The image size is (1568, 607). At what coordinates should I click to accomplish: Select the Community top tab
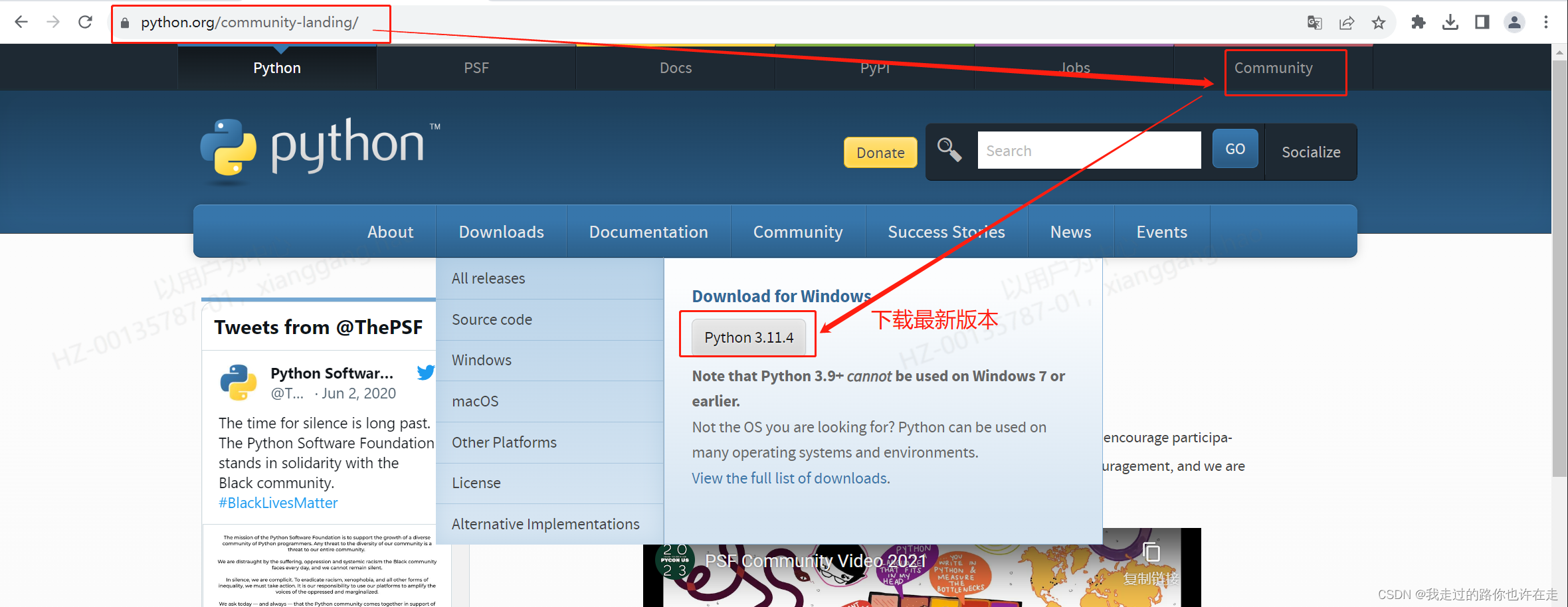coord(1273,68)
